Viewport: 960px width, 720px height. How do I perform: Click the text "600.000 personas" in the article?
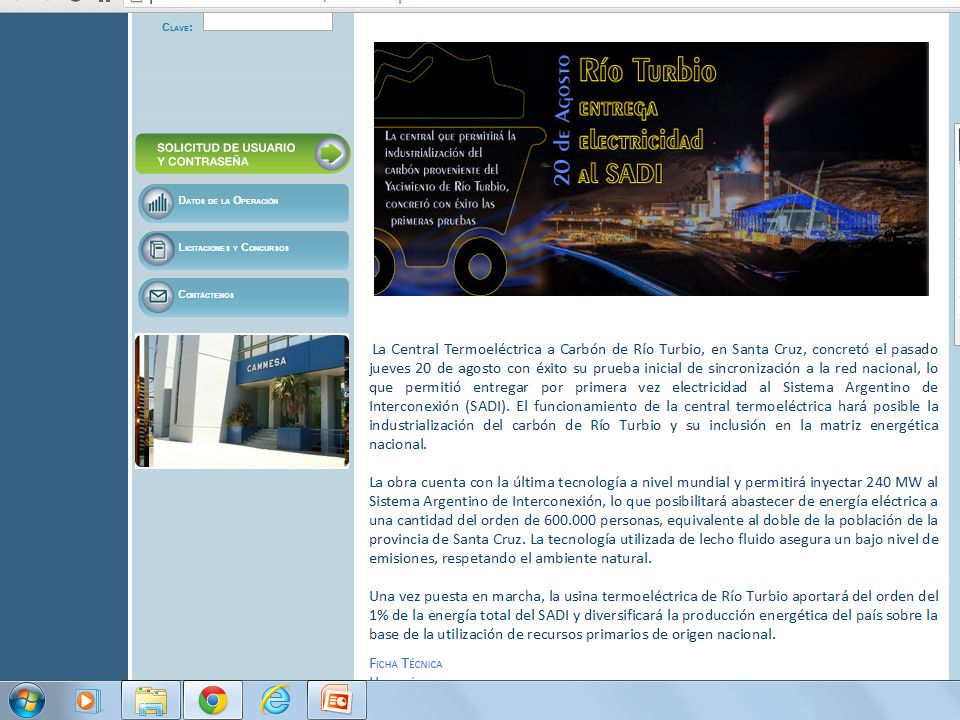pyautogui.click(x=601, y=520)
